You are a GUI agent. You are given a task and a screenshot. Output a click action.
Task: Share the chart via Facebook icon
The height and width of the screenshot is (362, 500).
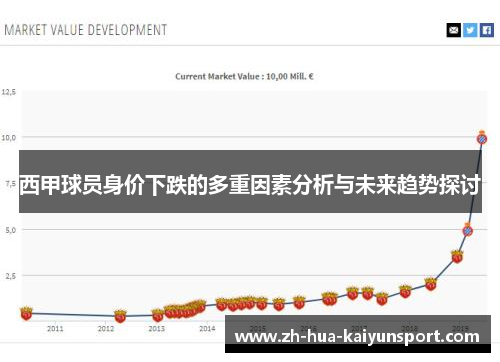487,30
